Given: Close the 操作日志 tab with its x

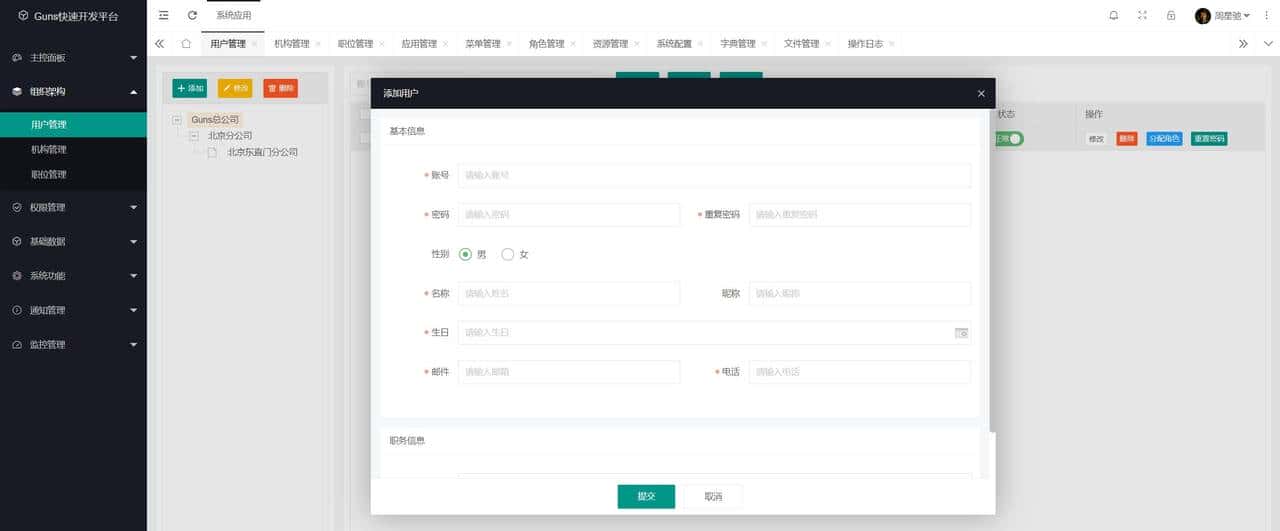Looking at the screenshot, I should [892, 44].
